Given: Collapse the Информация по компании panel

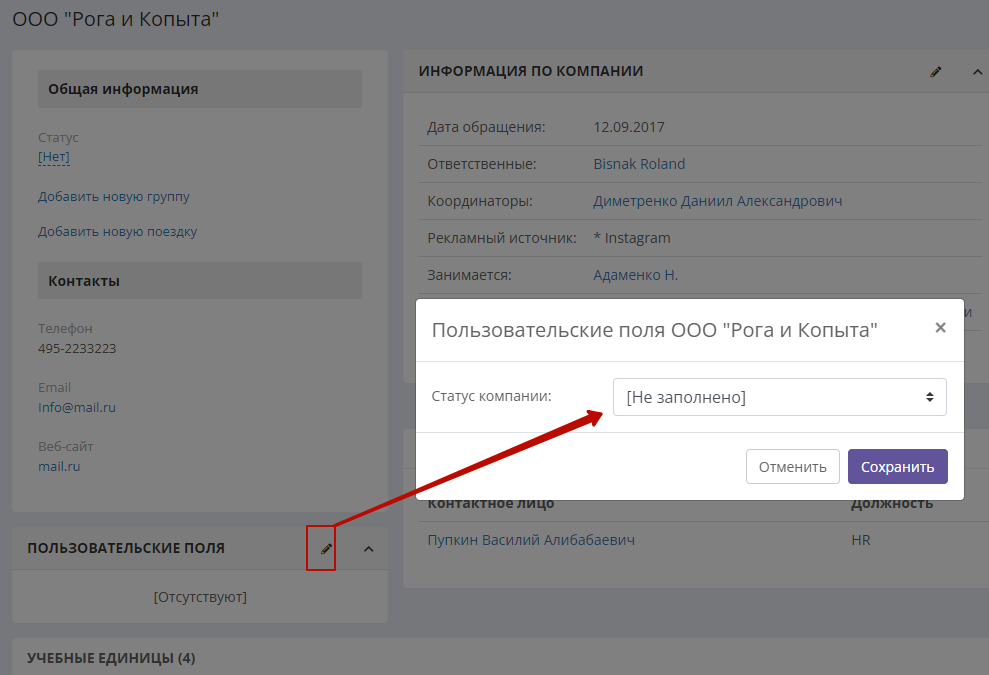Looking at the screenshot, I should (x=977, y=72).
